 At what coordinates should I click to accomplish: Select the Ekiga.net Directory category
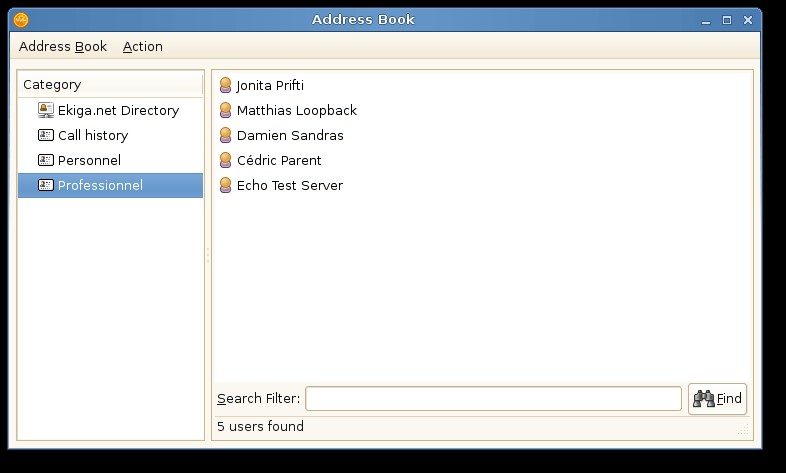[110, 110]
